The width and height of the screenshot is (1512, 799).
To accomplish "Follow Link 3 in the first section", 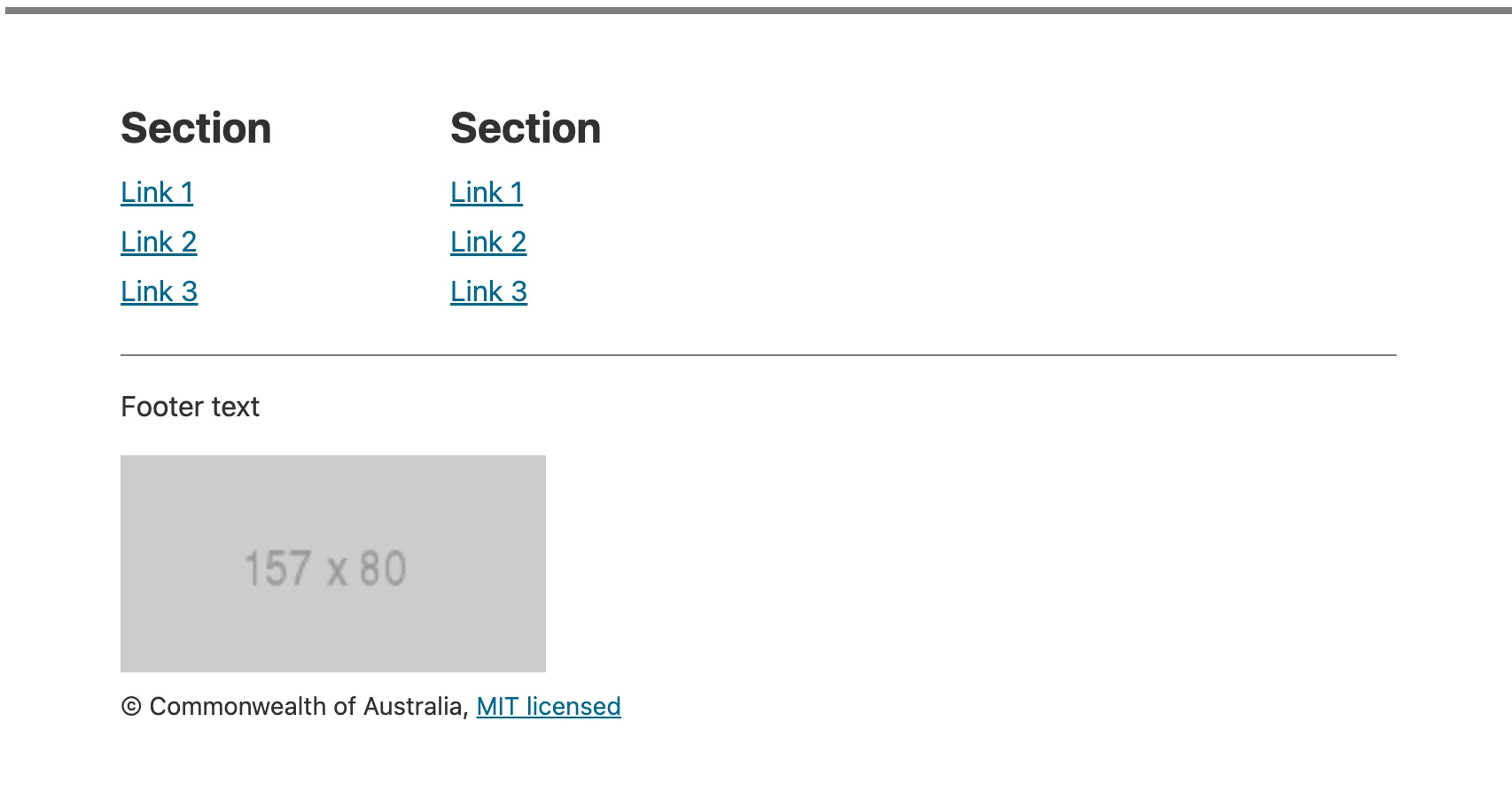I will pyautogui.click(x=159, y=291).
